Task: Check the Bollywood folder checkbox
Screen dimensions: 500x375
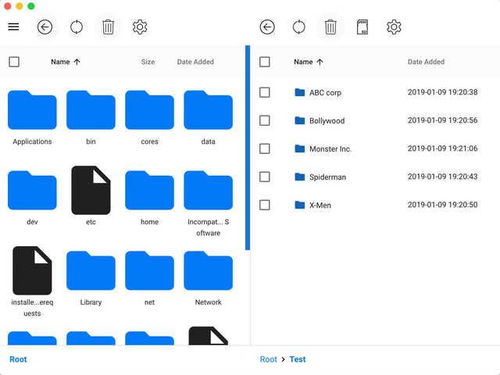Action: pos(265,120)
